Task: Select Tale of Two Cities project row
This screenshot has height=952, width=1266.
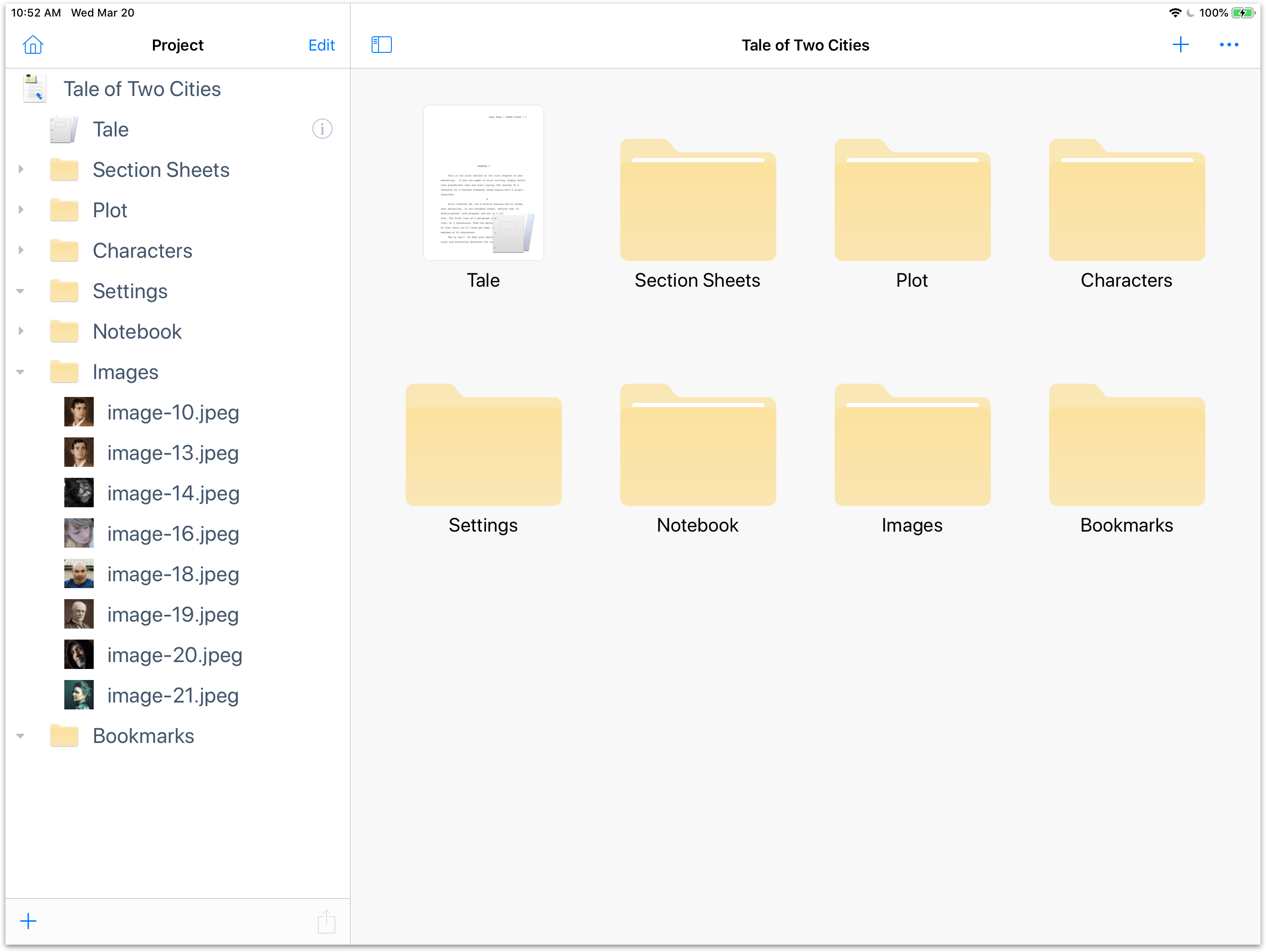Action: click(177, 89)
